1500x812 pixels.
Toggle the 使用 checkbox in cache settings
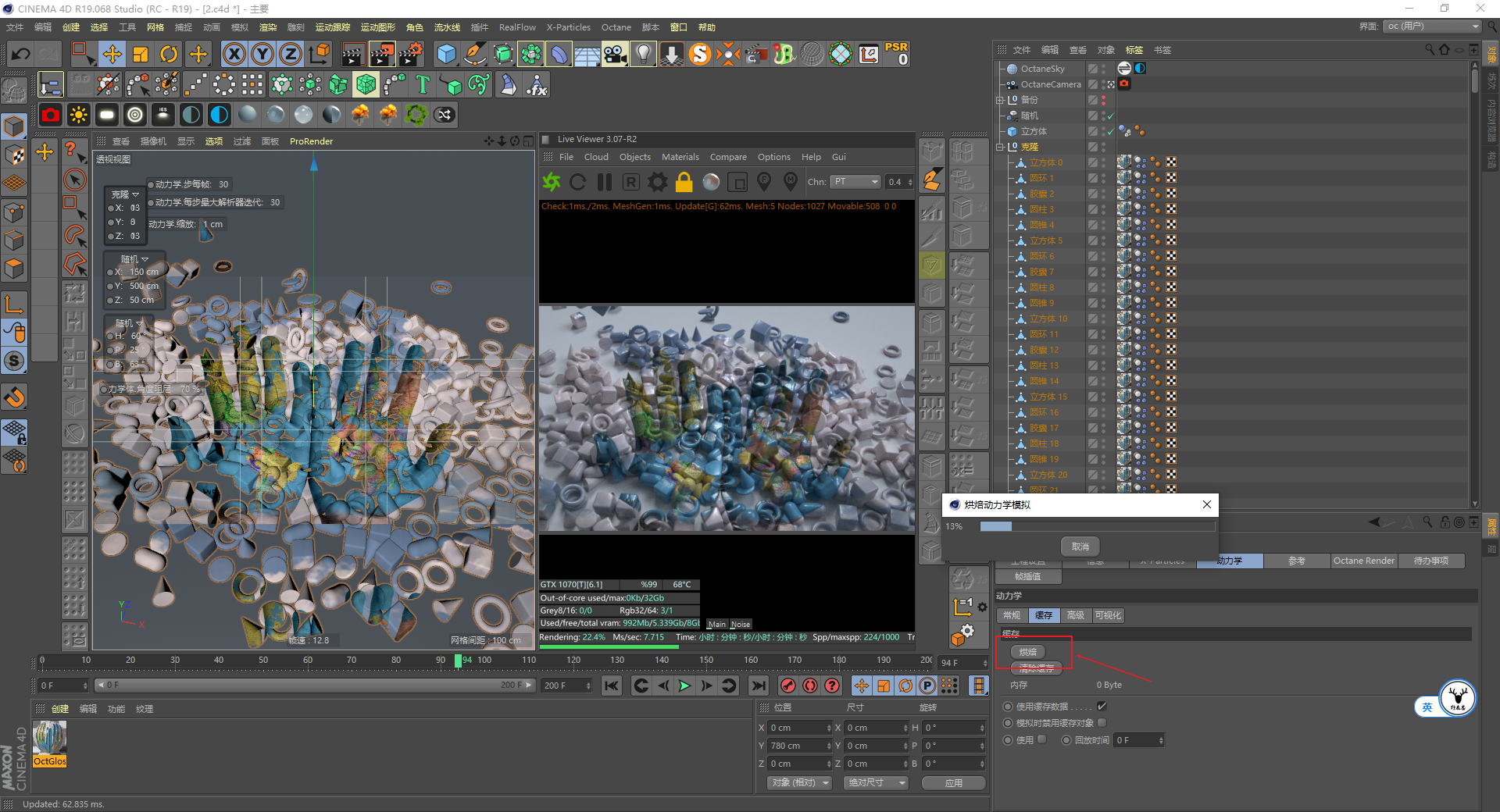[1041, 739]
